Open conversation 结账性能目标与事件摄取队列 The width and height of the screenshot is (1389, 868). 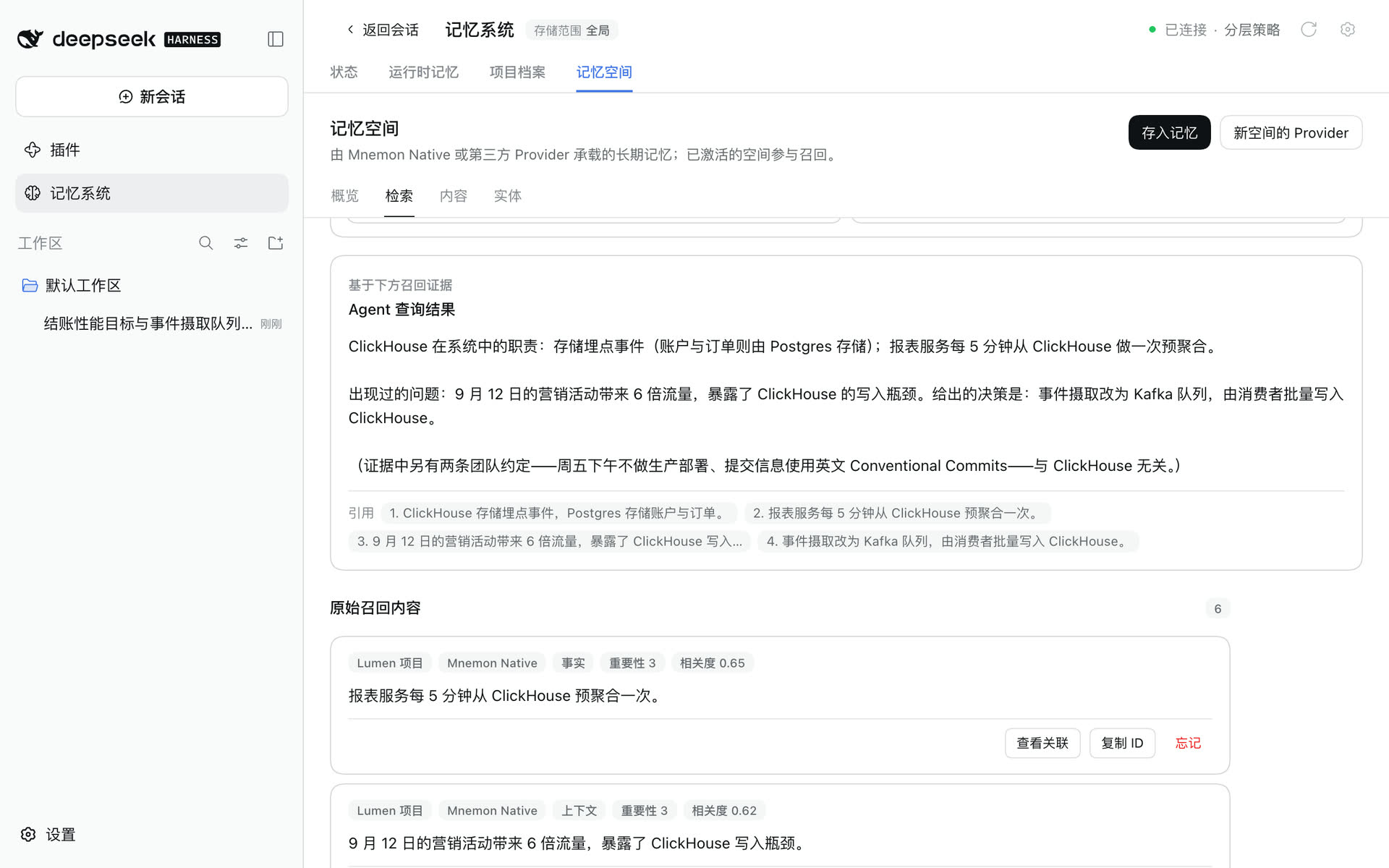(163, 323)
